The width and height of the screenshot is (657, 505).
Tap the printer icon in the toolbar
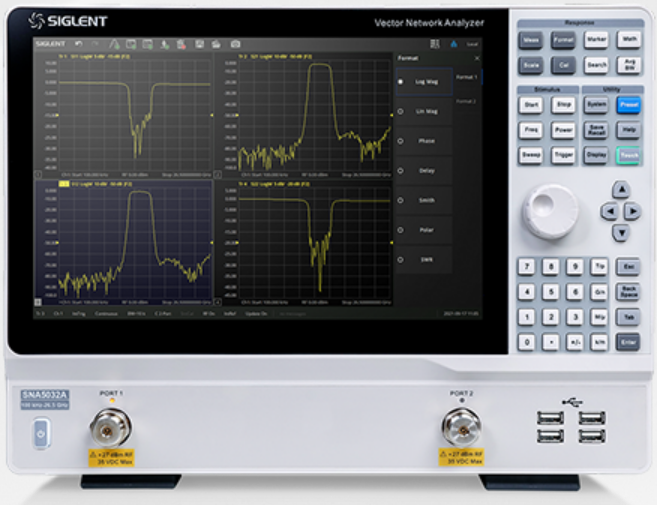click(216, 44)
